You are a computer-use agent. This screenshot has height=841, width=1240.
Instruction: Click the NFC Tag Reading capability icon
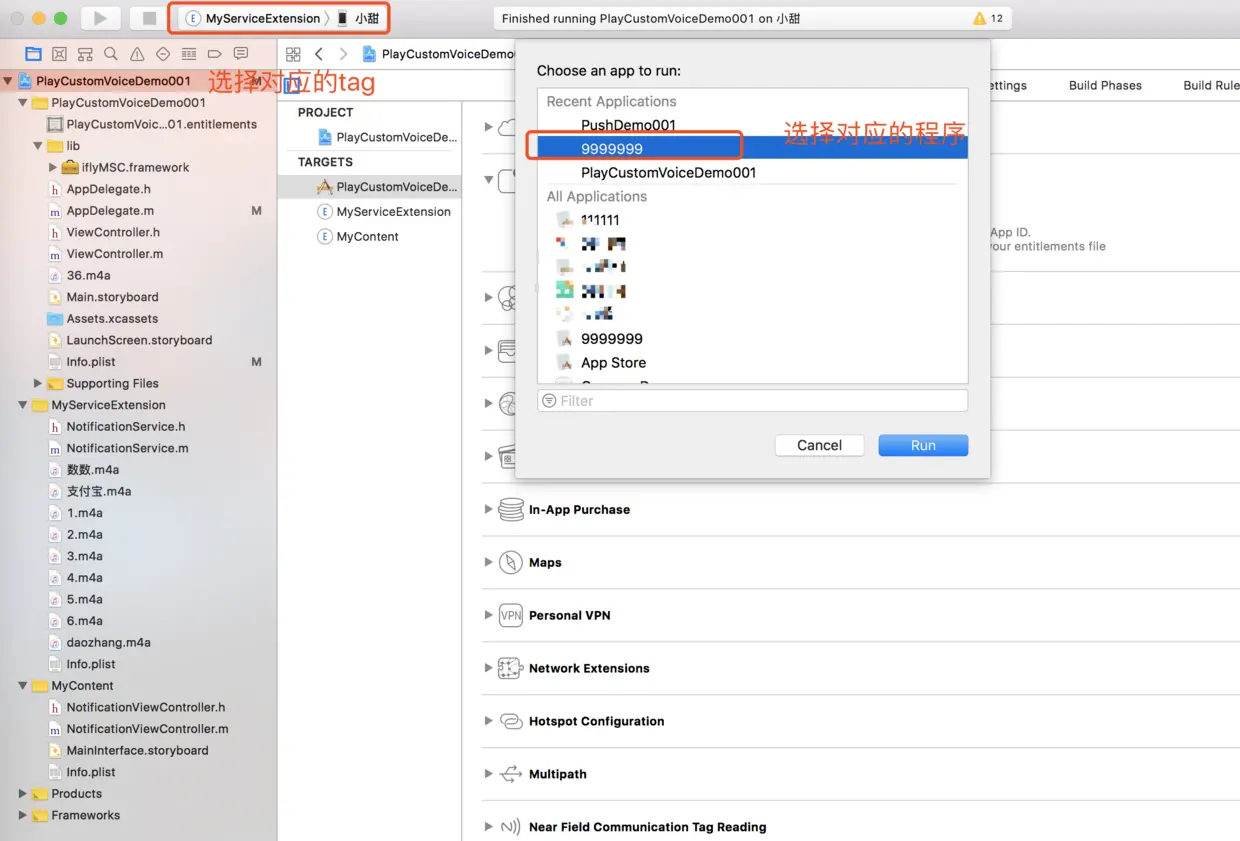point(511,827)
